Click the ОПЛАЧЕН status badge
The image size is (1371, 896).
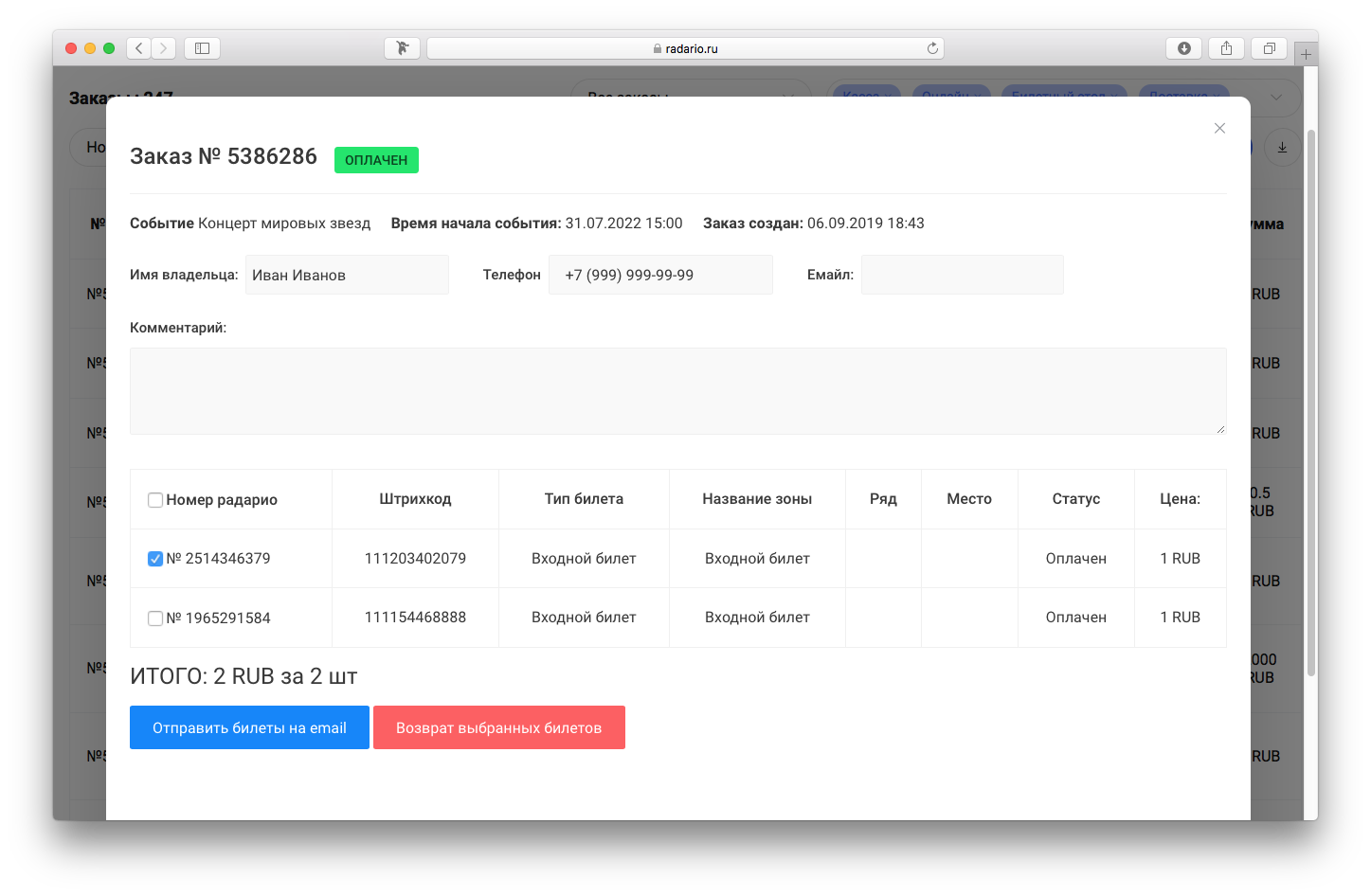pyautogui.click(x=376, y=160)
